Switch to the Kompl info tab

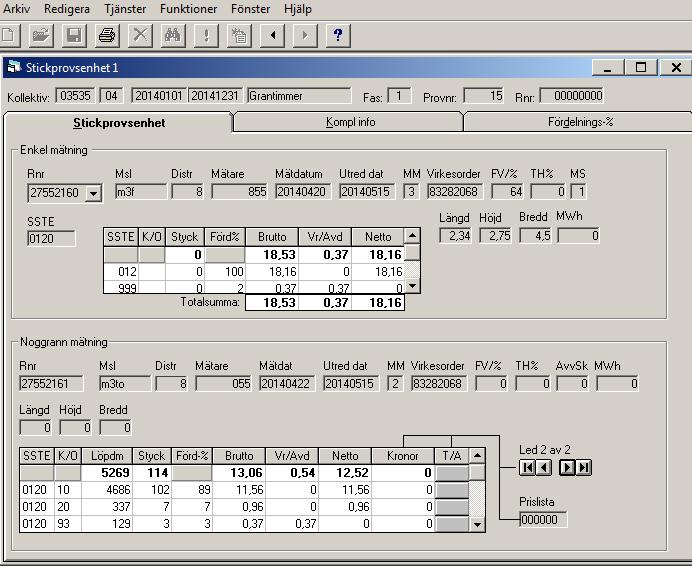point(350,122)
